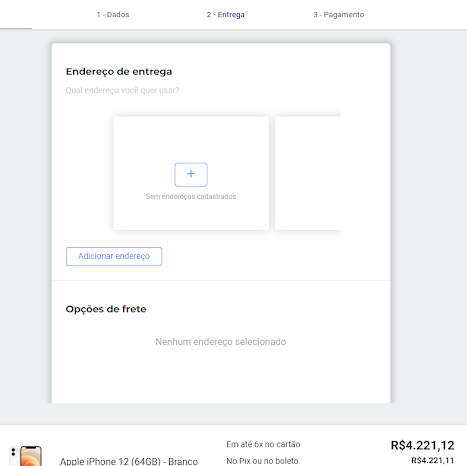Viewport: 467px width, 466px height.
Task: Click the Adicionar endereço button
Action: (114, 256)
